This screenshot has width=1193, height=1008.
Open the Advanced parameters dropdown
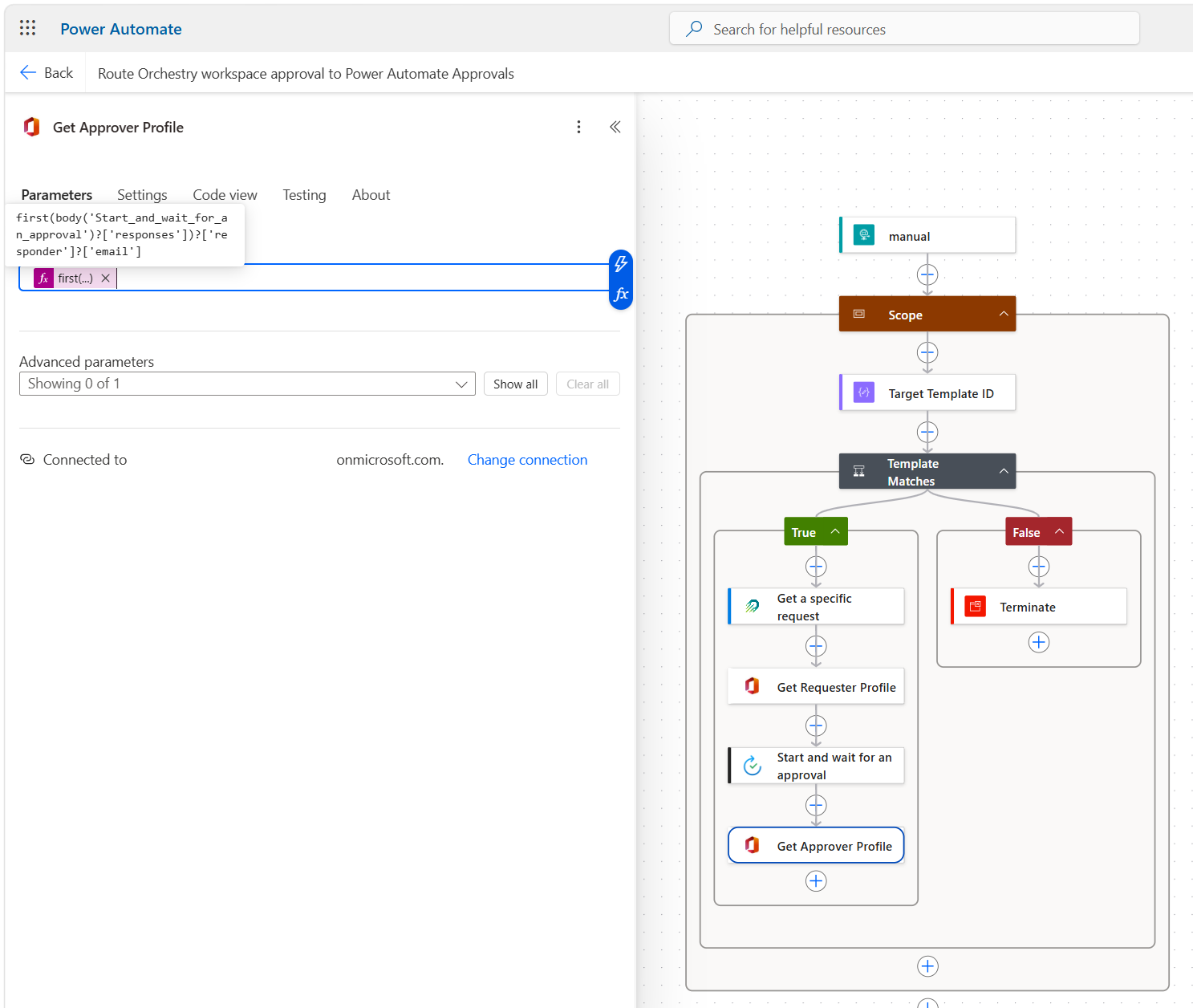click(x=247, y=384)
